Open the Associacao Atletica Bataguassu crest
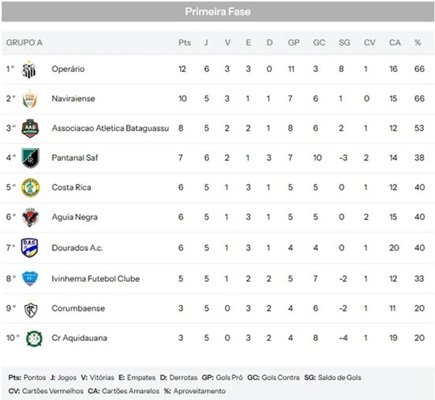 (x=30, y=128)
